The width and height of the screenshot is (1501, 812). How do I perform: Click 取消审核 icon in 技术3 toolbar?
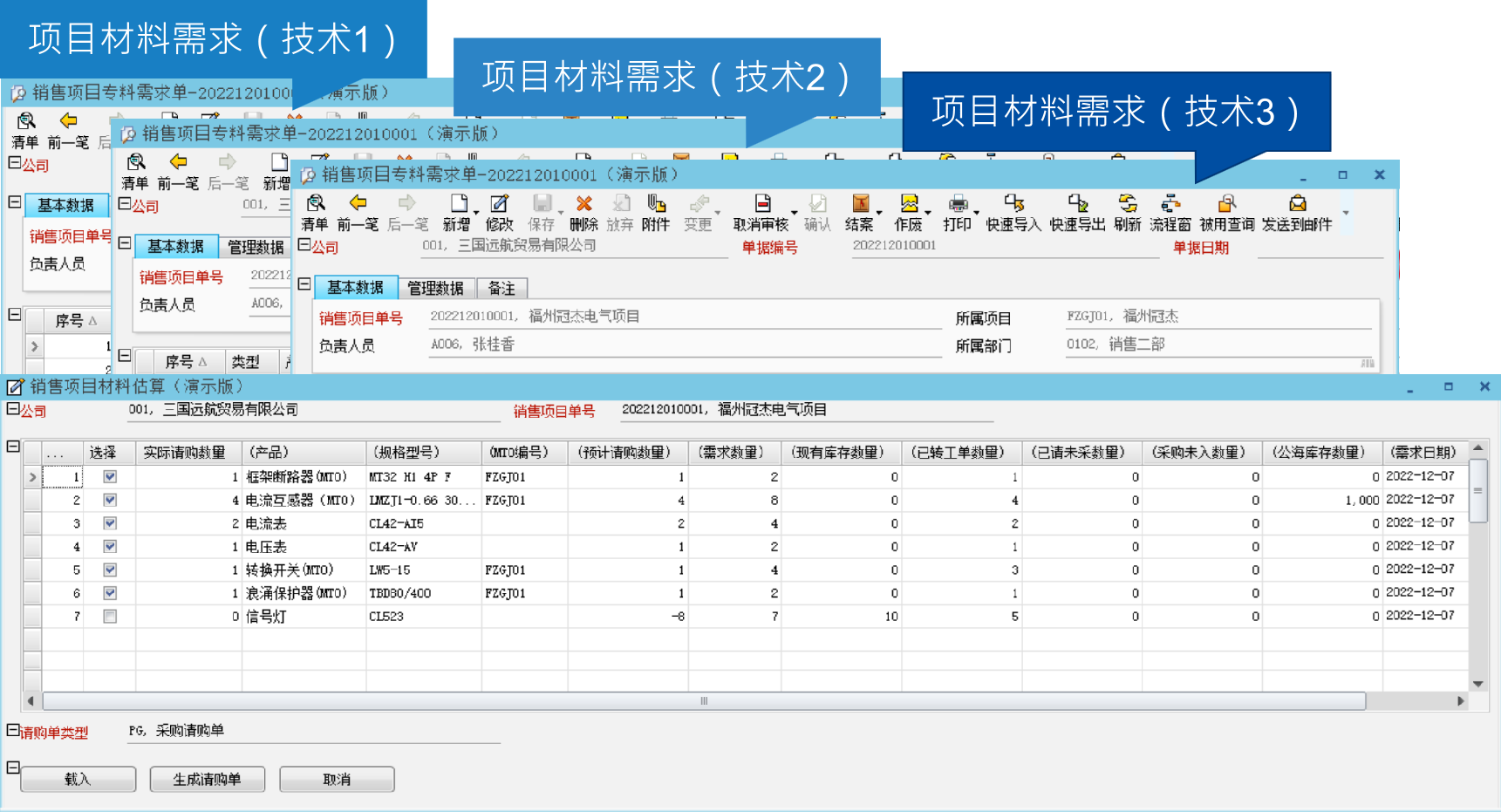[x=761, y=203]
